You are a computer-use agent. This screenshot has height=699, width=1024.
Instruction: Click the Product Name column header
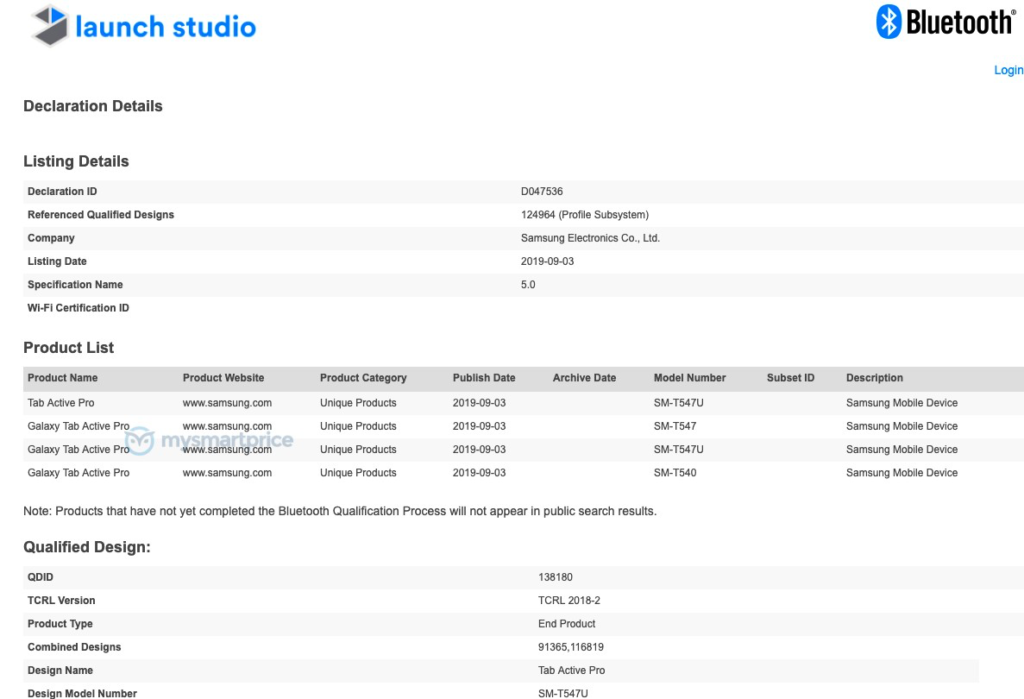[62, 378]
